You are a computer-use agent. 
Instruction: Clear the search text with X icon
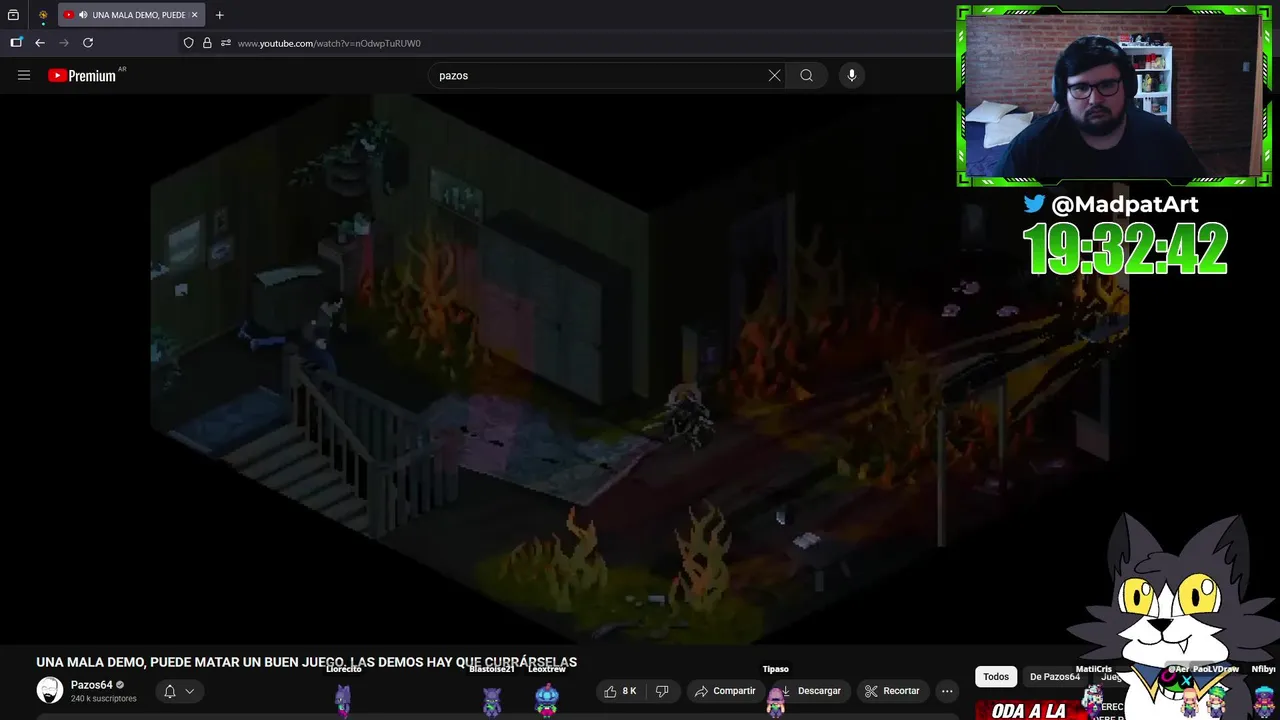pos(774,75)
